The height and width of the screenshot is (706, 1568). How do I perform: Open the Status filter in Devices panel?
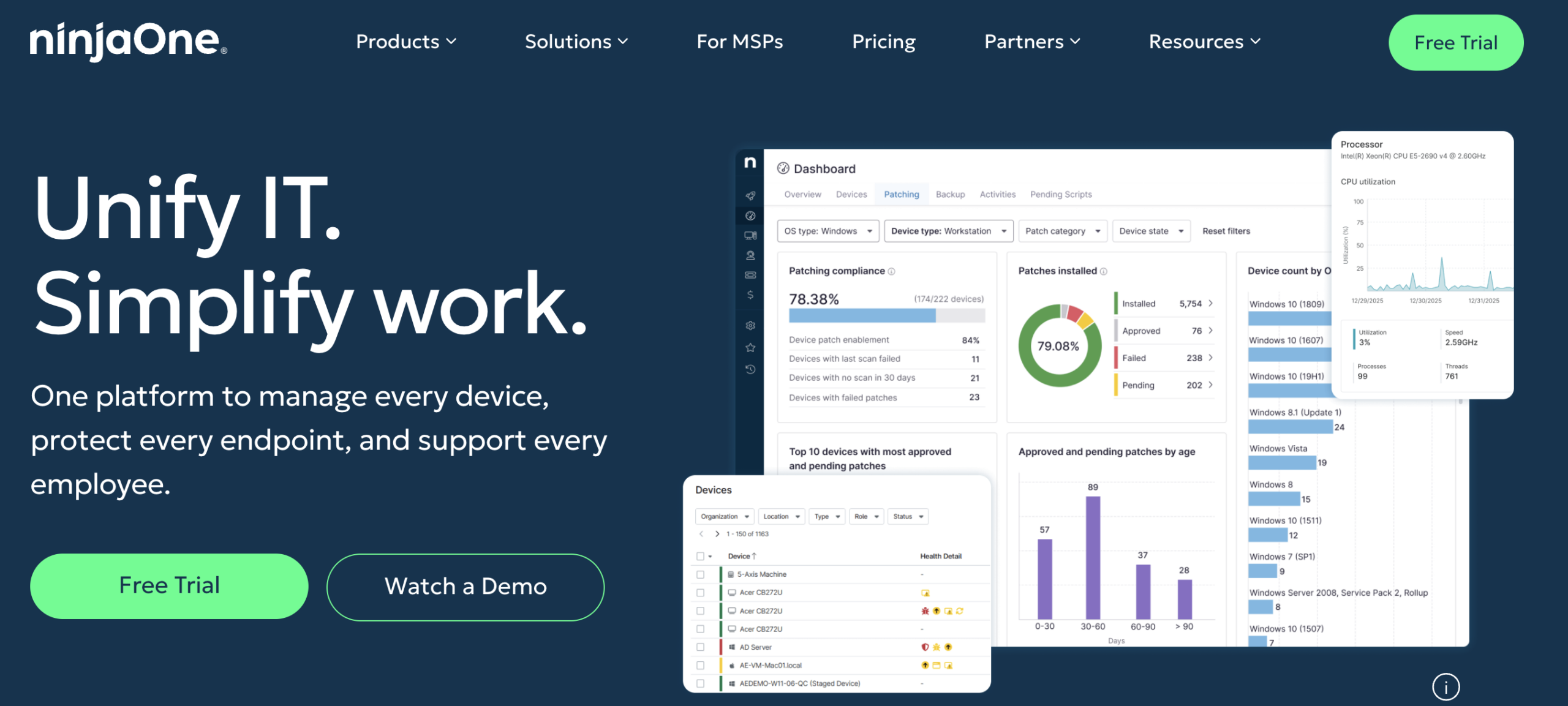click(908, 516)
